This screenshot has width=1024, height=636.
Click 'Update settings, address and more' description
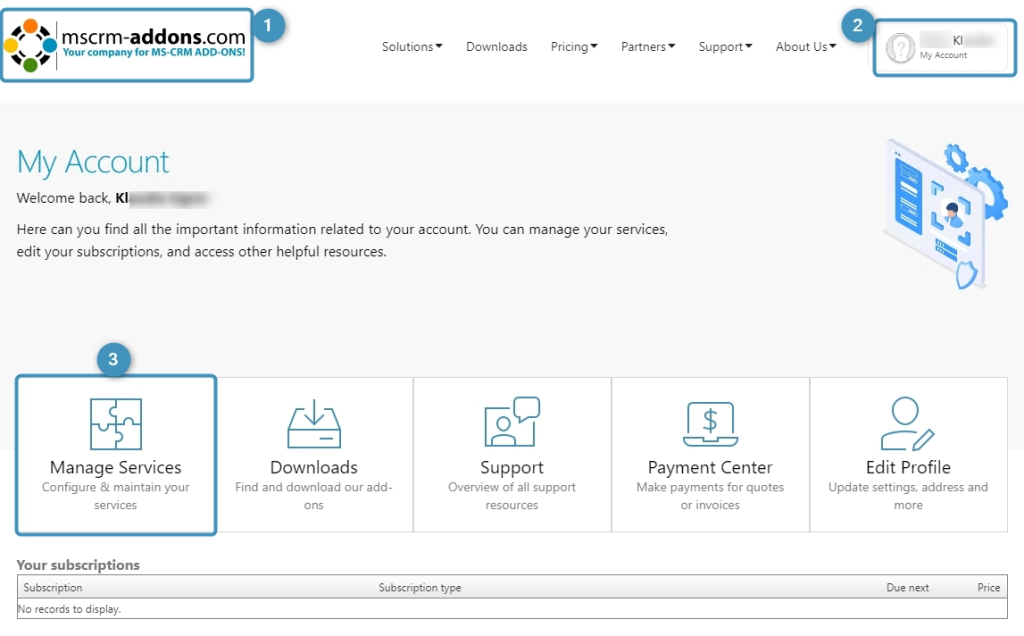coord(908,496)
